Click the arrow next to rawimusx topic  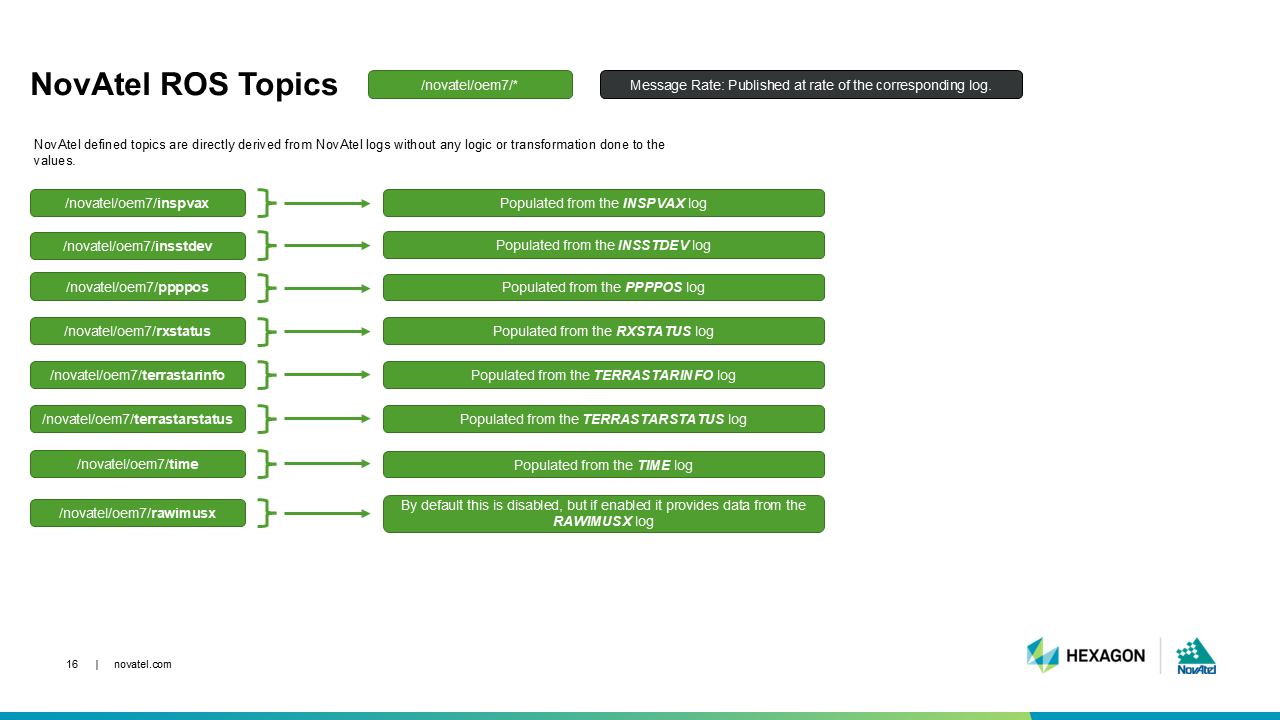coord(326,513)
